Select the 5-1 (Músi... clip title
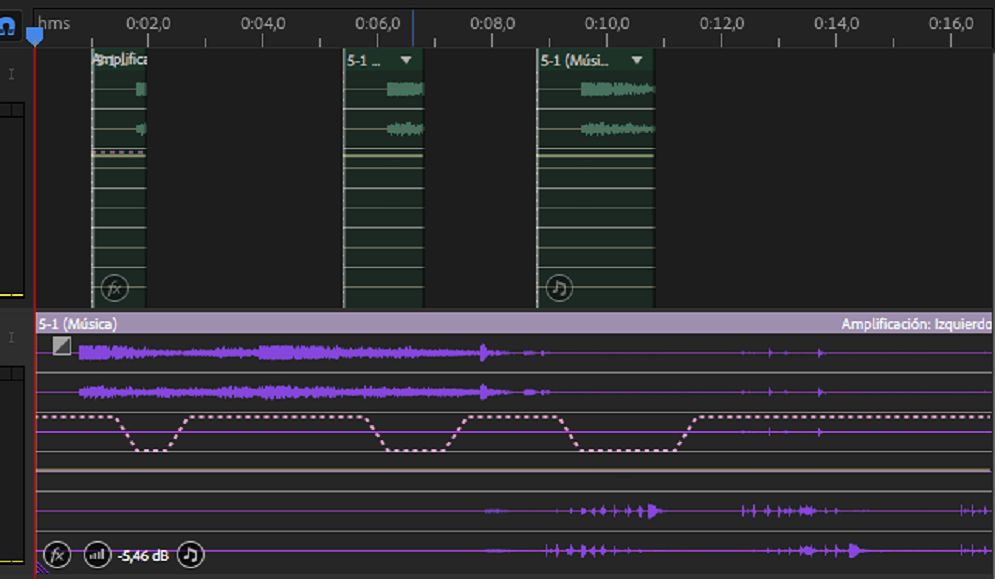This screenshot has width=995, height=579. click(574, 61)
